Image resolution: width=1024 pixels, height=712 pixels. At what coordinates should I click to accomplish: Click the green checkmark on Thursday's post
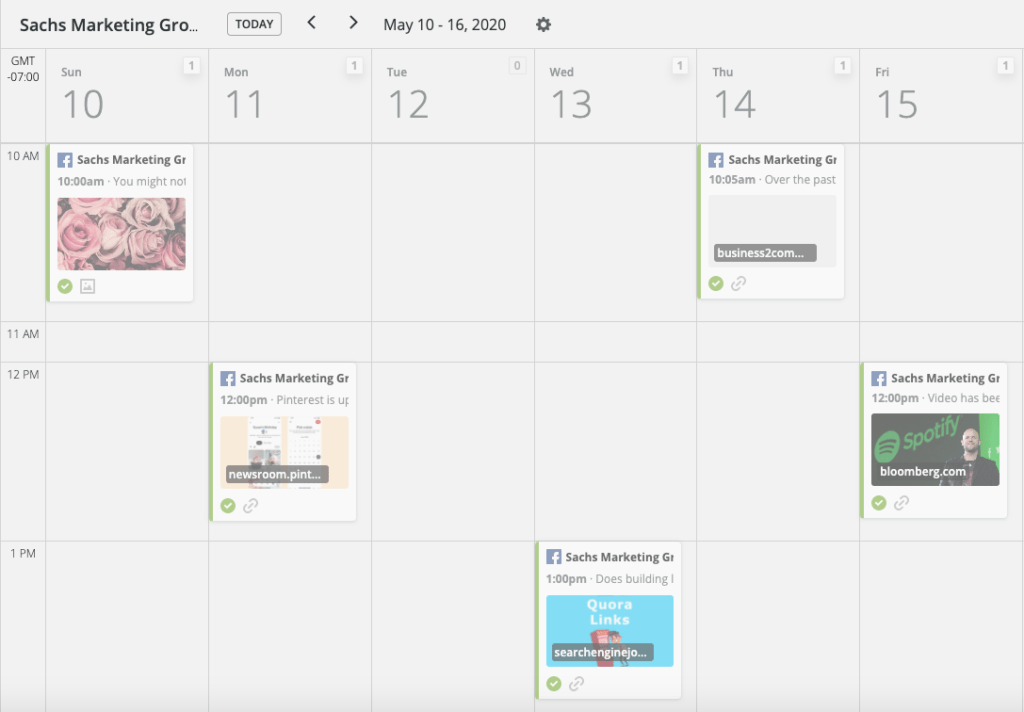point(716,283)
